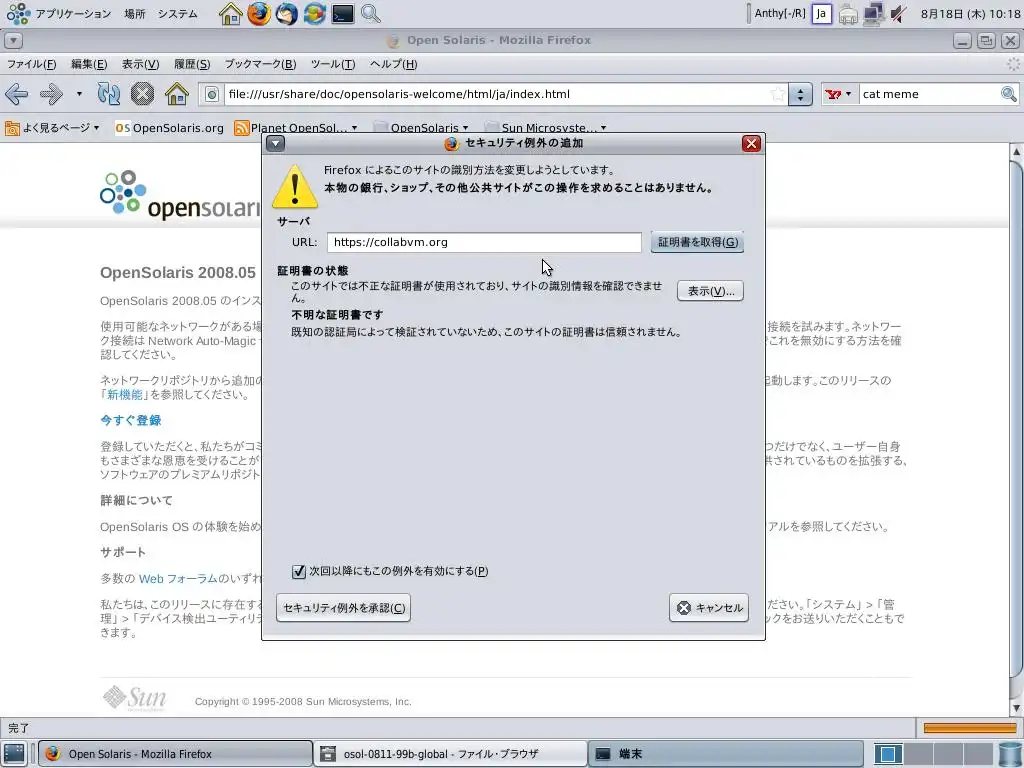Open the 場所 panel menu

(135, 14)
